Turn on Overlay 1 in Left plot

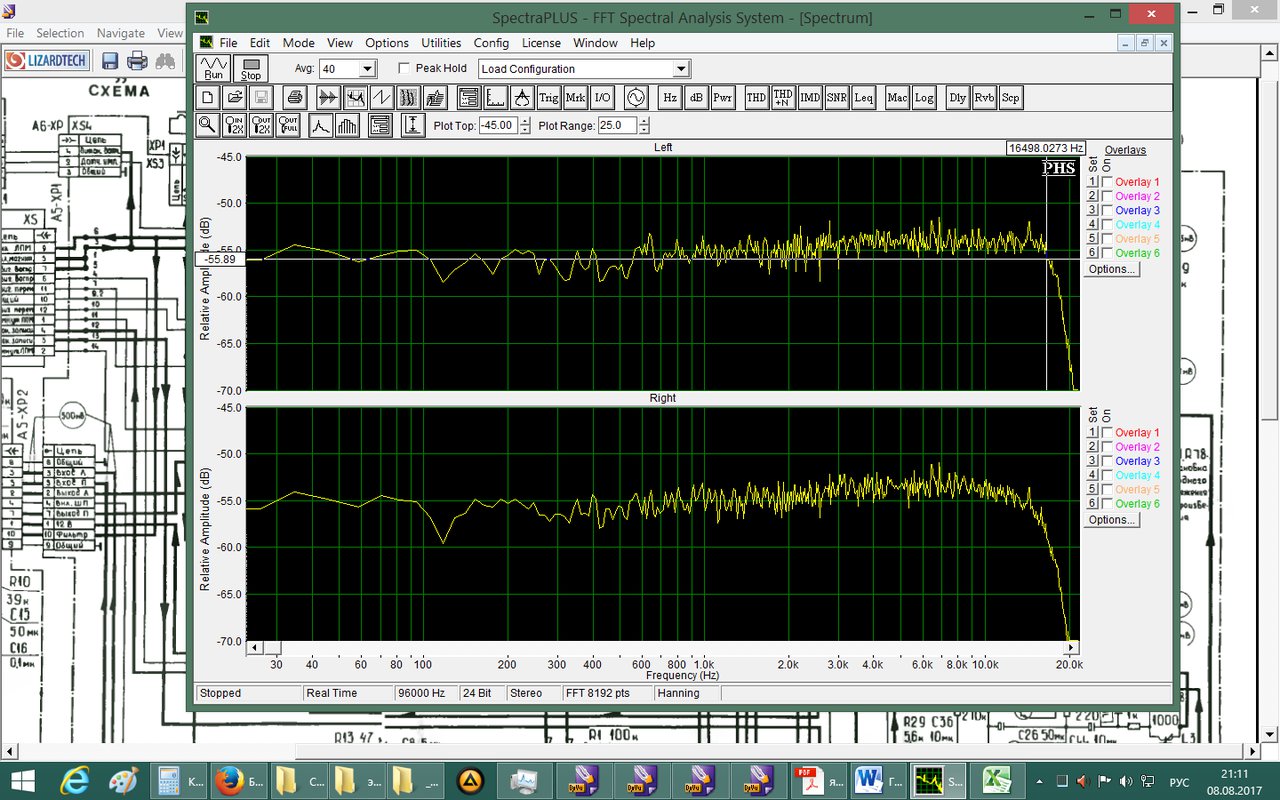pyautogui.click(x=1106, y=182)
